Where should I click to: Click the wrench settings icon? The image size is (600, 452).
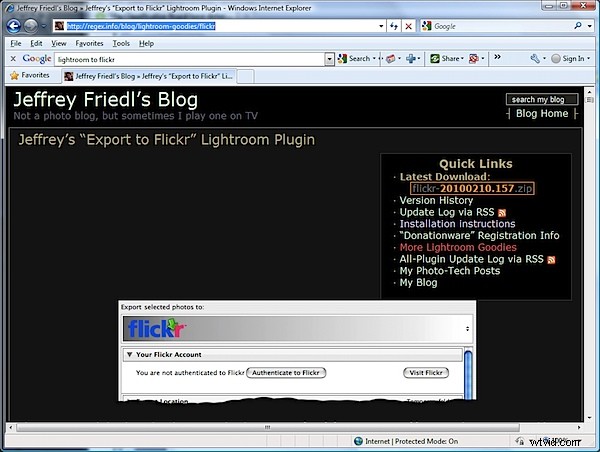pyautogui.click(x=535, y=59)
